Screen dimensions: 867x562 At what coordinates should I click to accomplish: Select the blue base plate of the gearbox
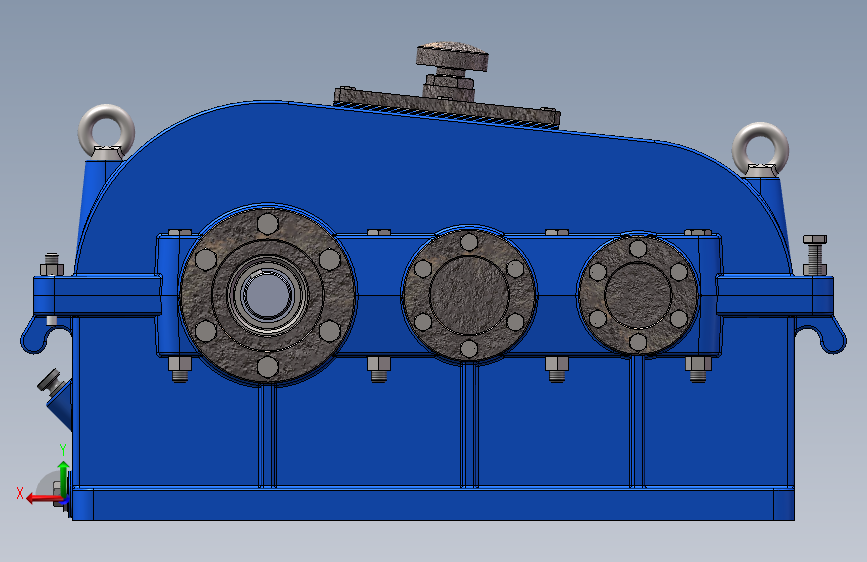[x=433, y=504]
